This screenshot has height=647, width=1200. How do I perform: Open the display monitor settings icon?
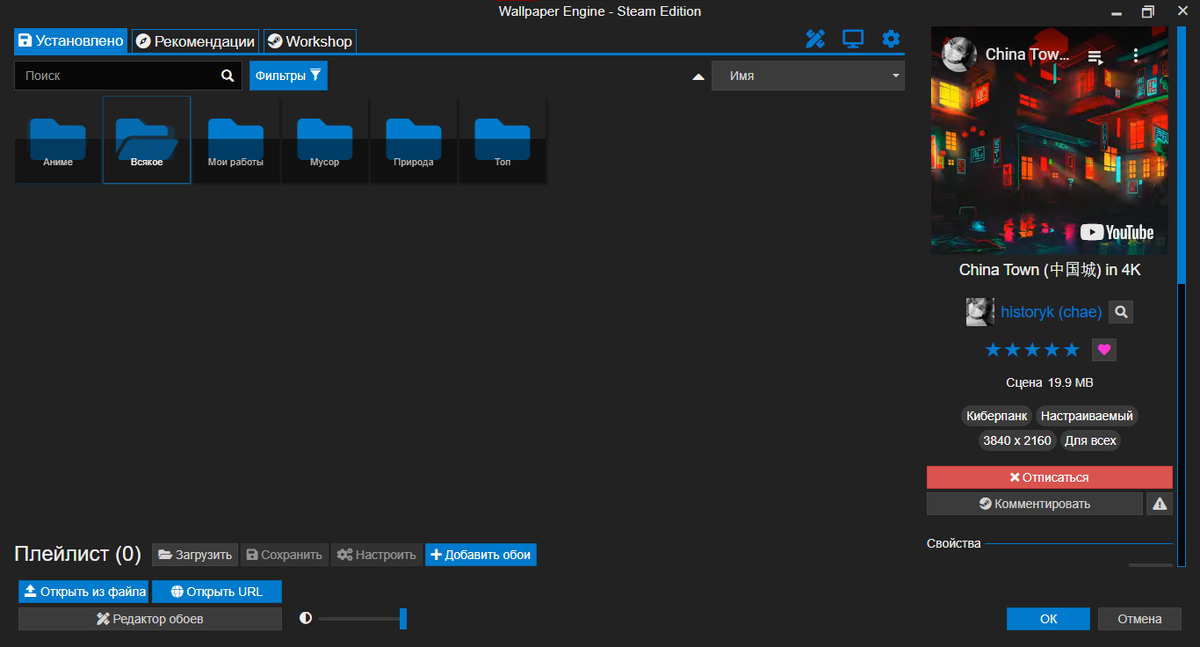click(853, 39)
